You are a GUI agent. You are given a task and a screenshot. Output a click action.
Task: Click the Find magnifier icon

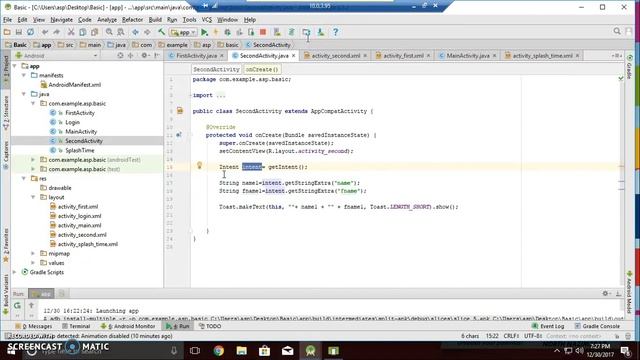pos(109,32)
